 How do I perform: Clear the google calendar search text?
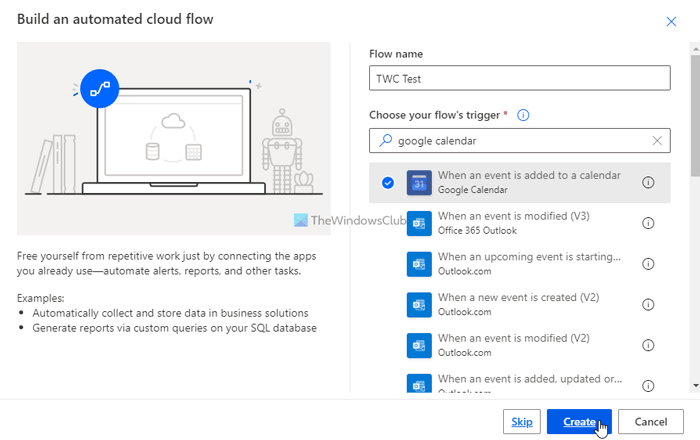pyautogui.click(x=657, y=141)
